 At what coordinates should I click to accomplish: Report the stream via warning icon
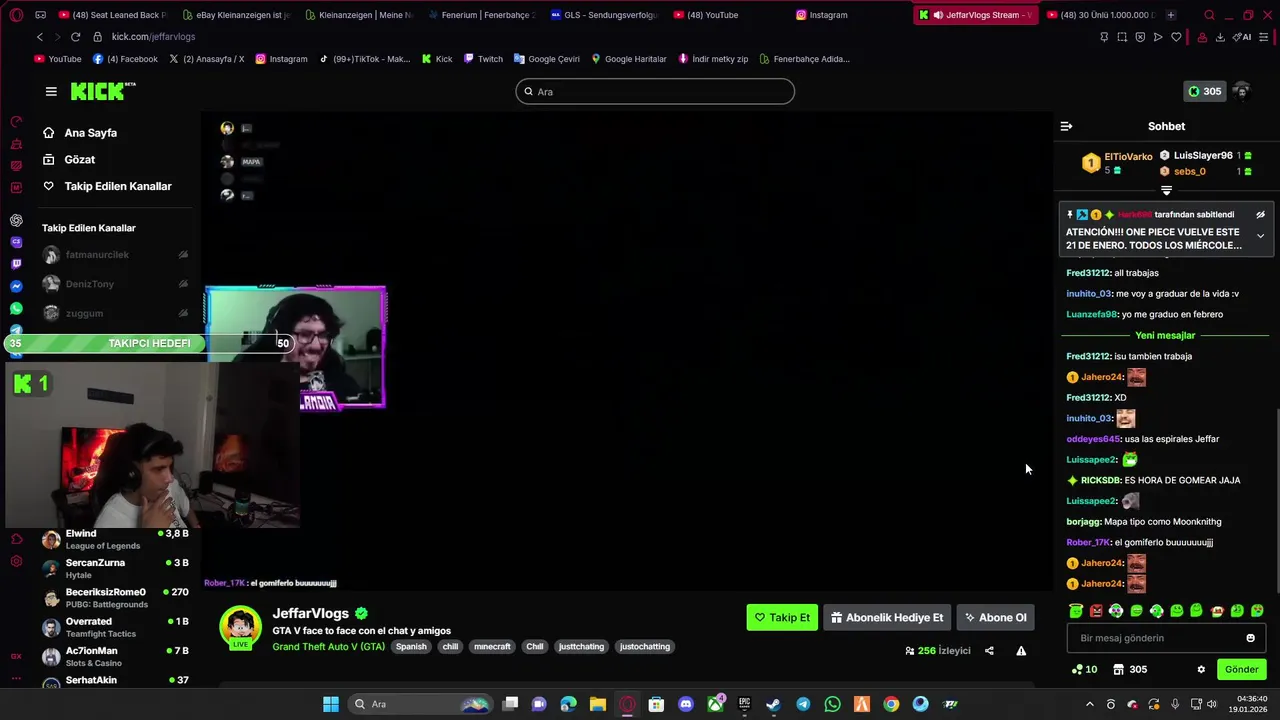coord(1021,651)
